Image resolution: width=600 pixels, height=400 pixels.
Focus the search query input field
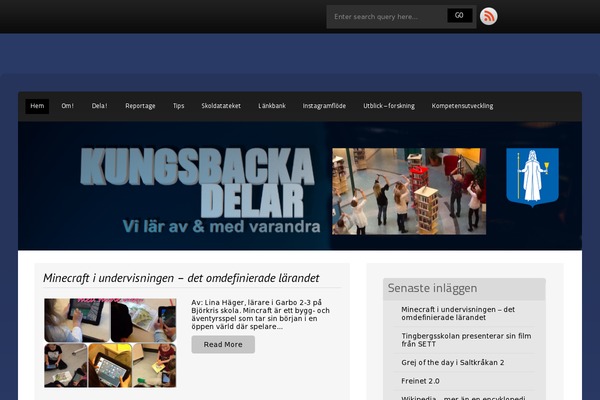tap(387, 16)
